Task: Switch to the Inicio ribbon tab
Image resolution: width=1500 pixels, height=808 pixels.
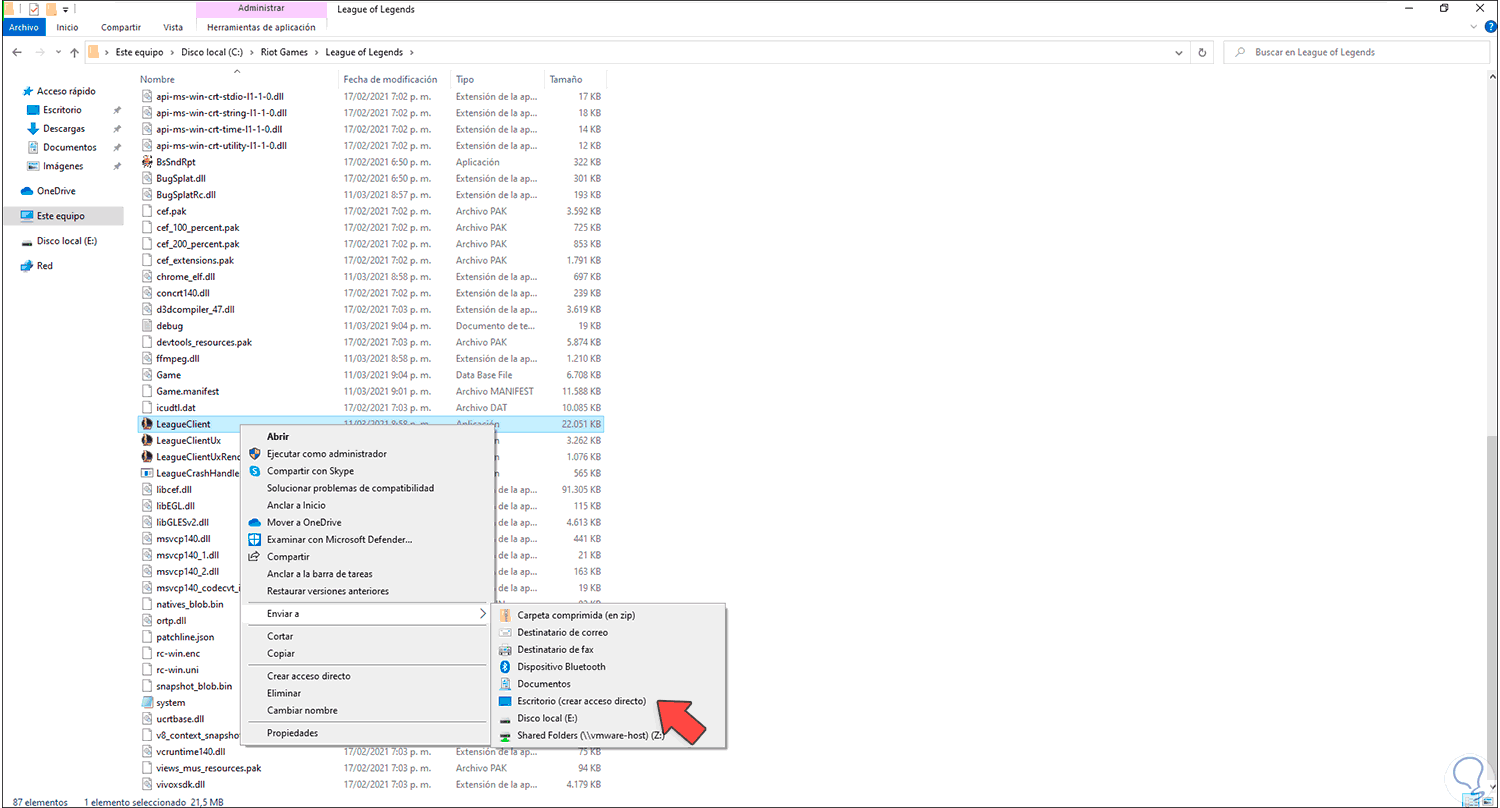Action: coord(67,27)
